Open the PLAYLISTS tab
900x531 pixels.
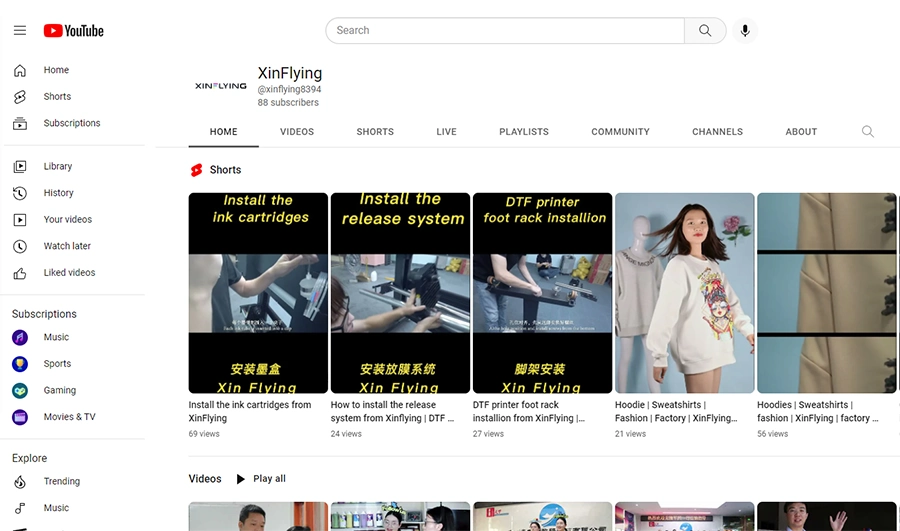coord(524,131)
